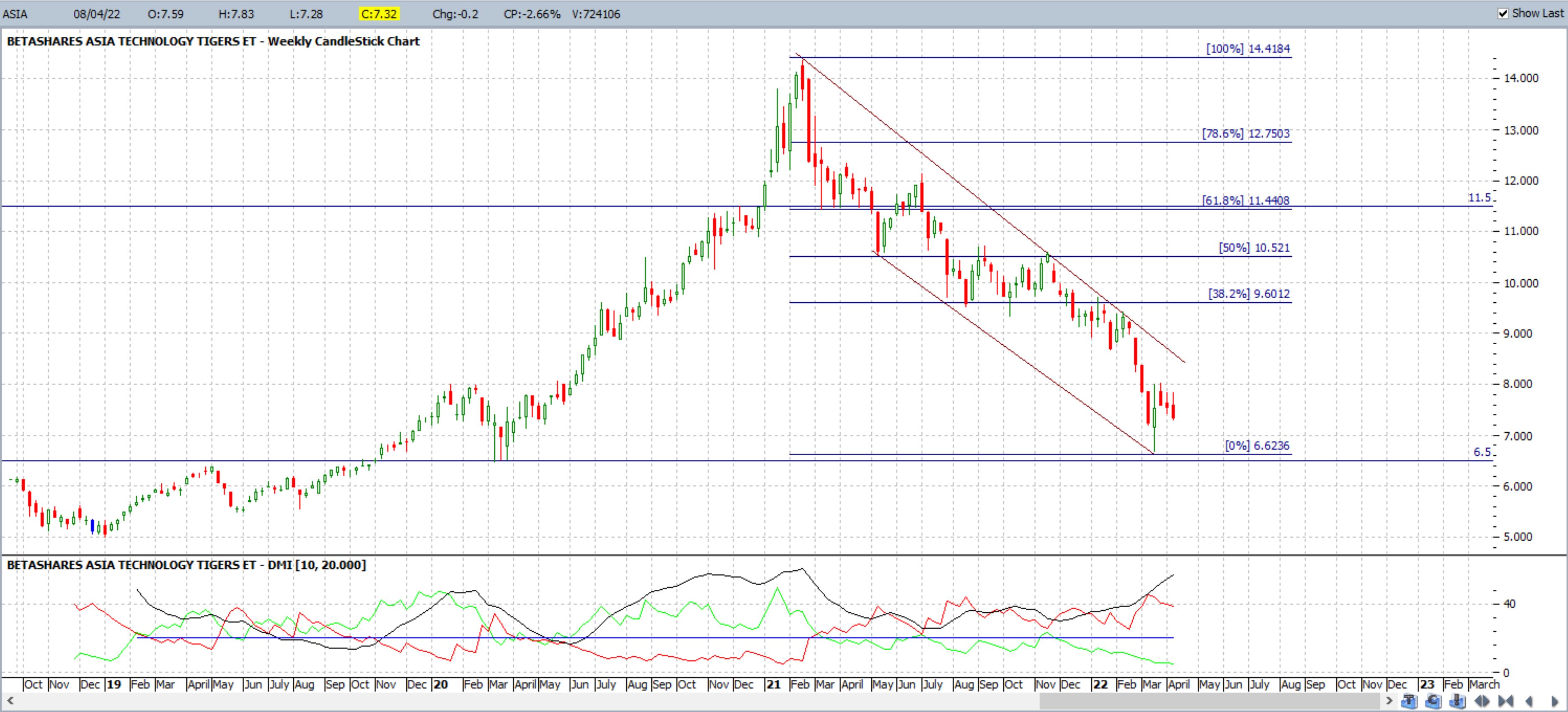The height and width of the screenshot is (712, 1568).
Task: Click the chart icon with exclamation mark
Action: pos(1457,701)
